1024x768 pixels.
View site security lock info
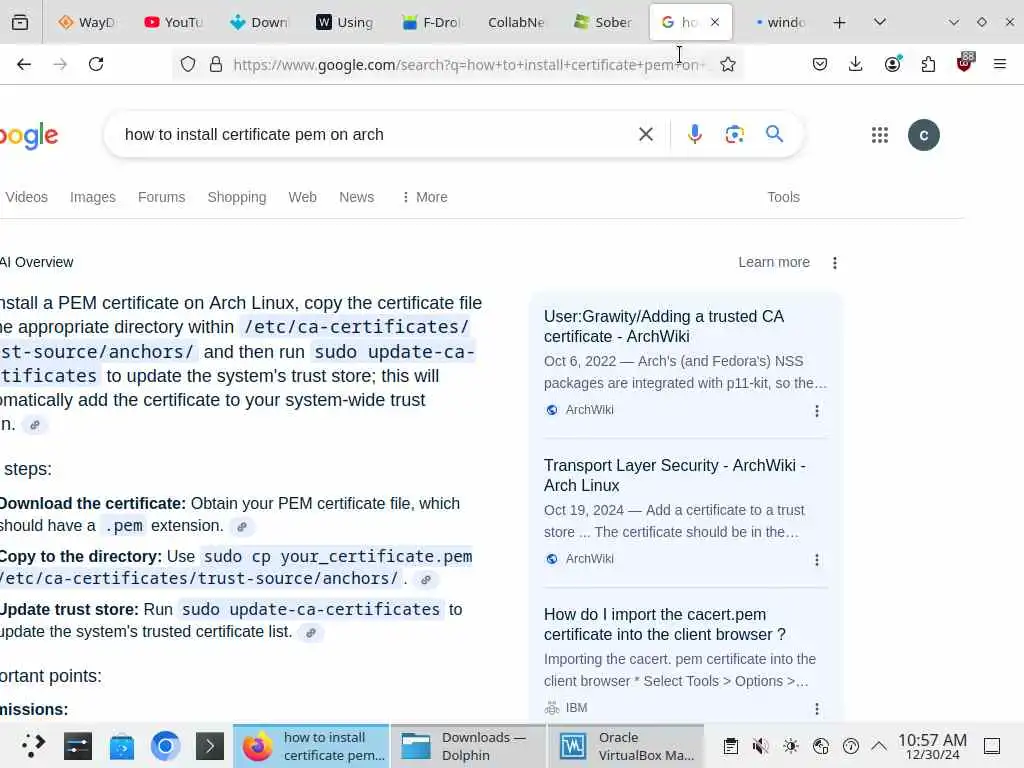(216, 64)
